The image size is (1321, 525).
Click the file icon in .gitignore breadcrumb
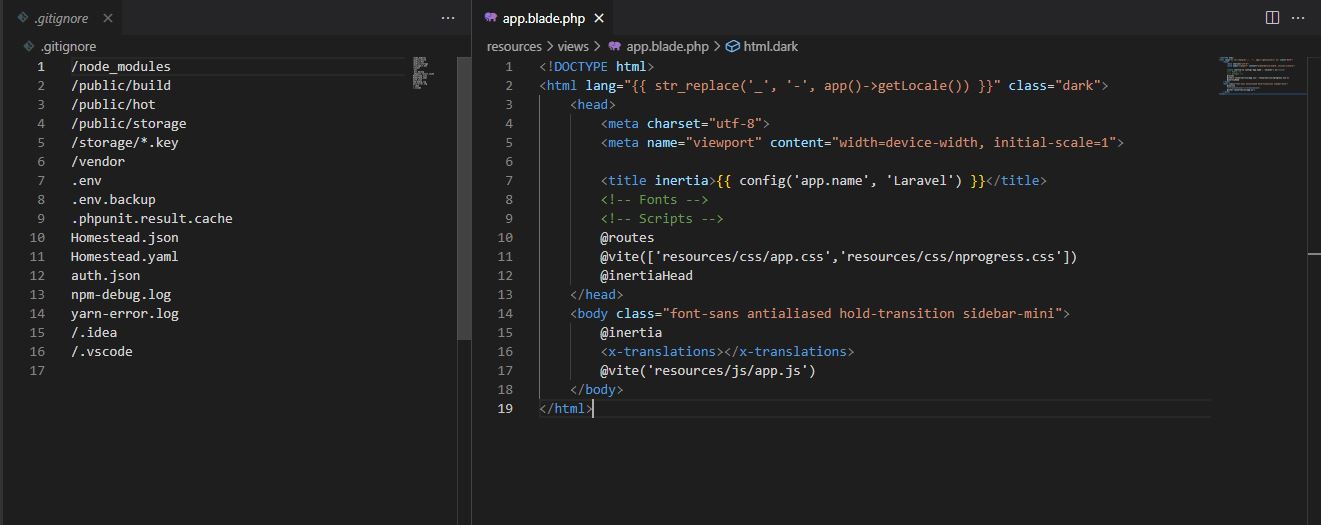[x=29, y=46]
